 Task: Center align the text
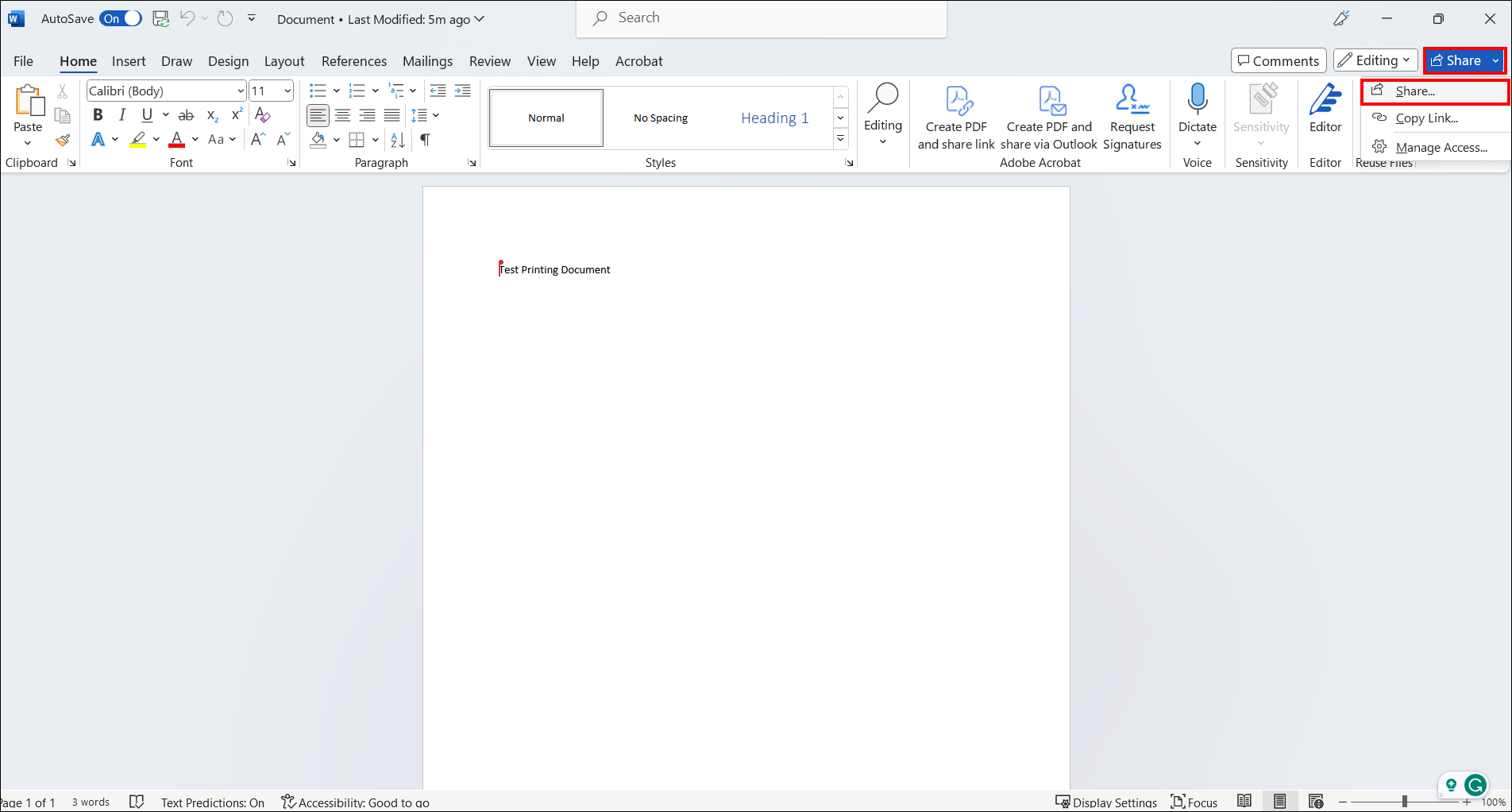click(342, 115)
